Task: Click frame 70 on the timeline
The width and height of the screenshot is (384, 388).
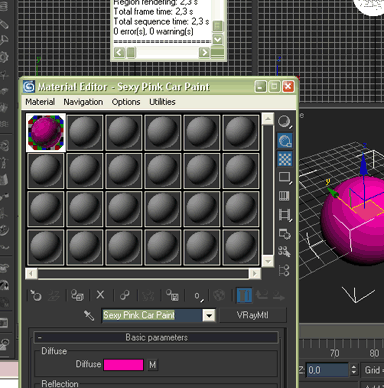Action: [x=334, y=353]
